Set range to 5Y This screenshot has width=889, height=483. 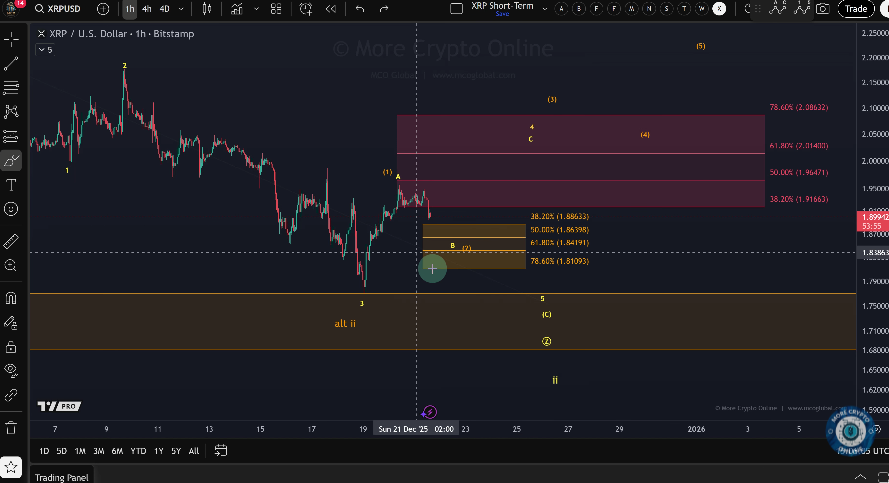click(176, 451)
